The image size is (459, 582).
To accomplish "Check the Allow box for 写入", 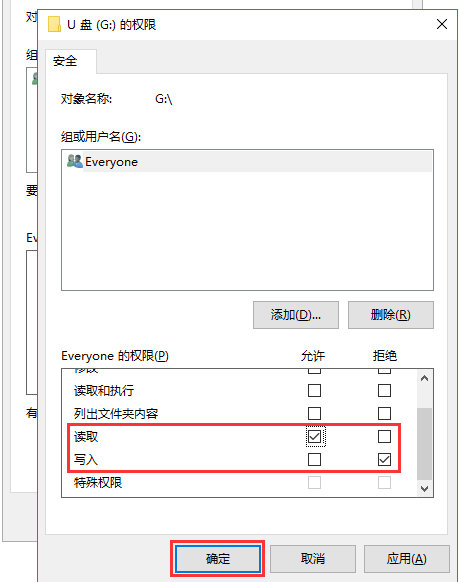I will coord(314,460).
